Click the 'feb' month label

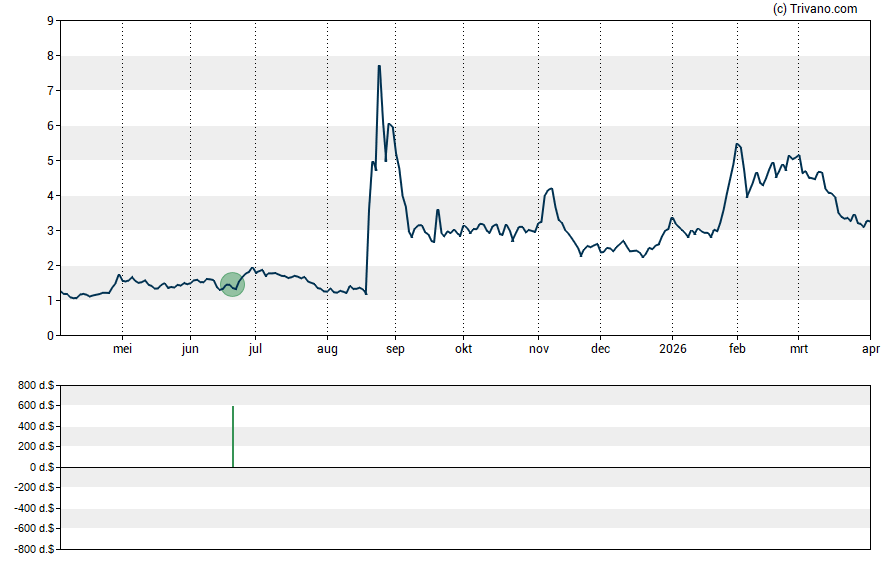point(738,350)
